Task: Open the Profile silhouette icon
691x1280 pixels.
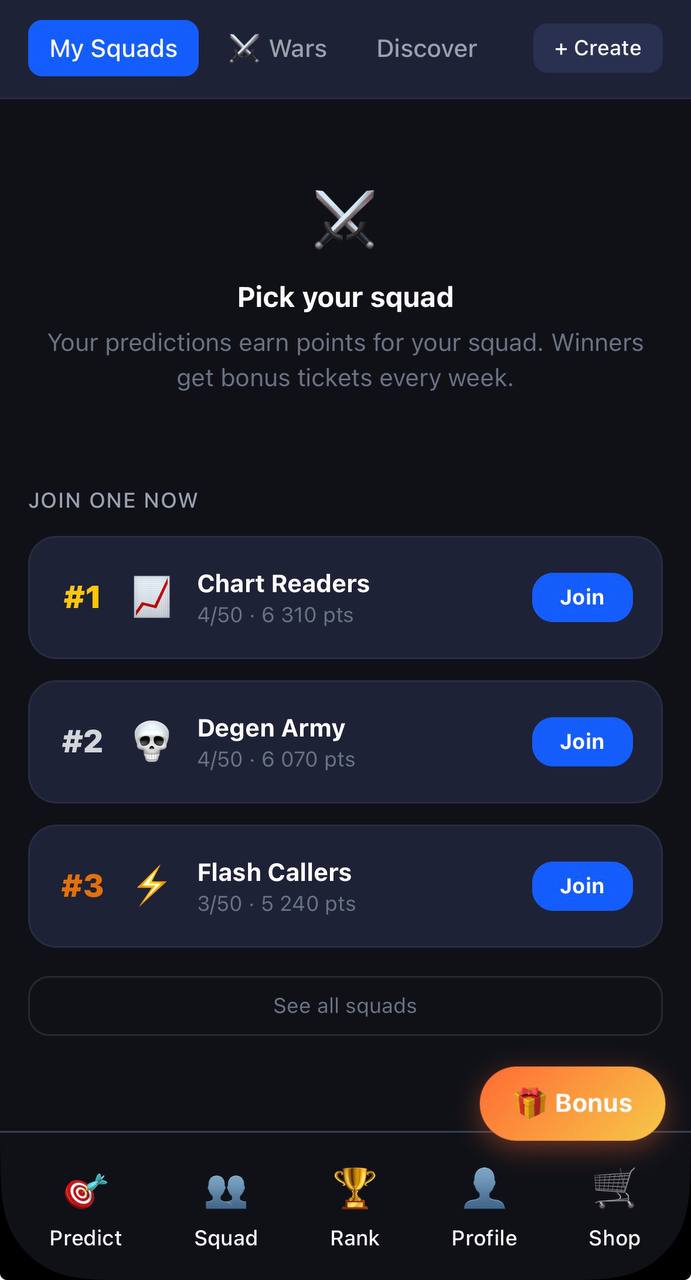Action: (x=484, y=1189)
